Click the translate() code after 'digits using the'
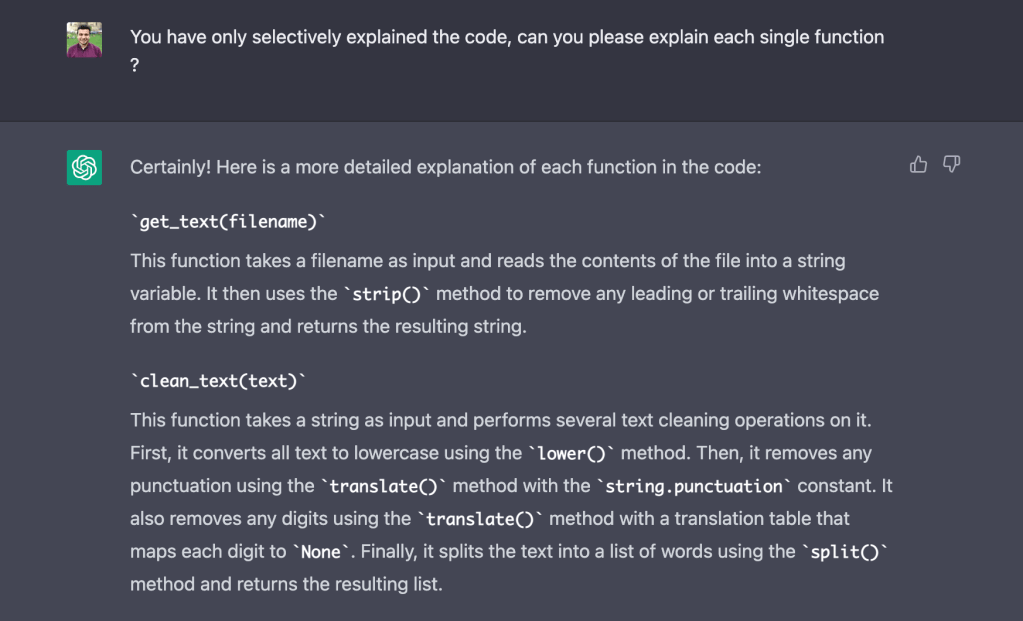Viewport: 1023px width, 621px height. click(479, 520)
